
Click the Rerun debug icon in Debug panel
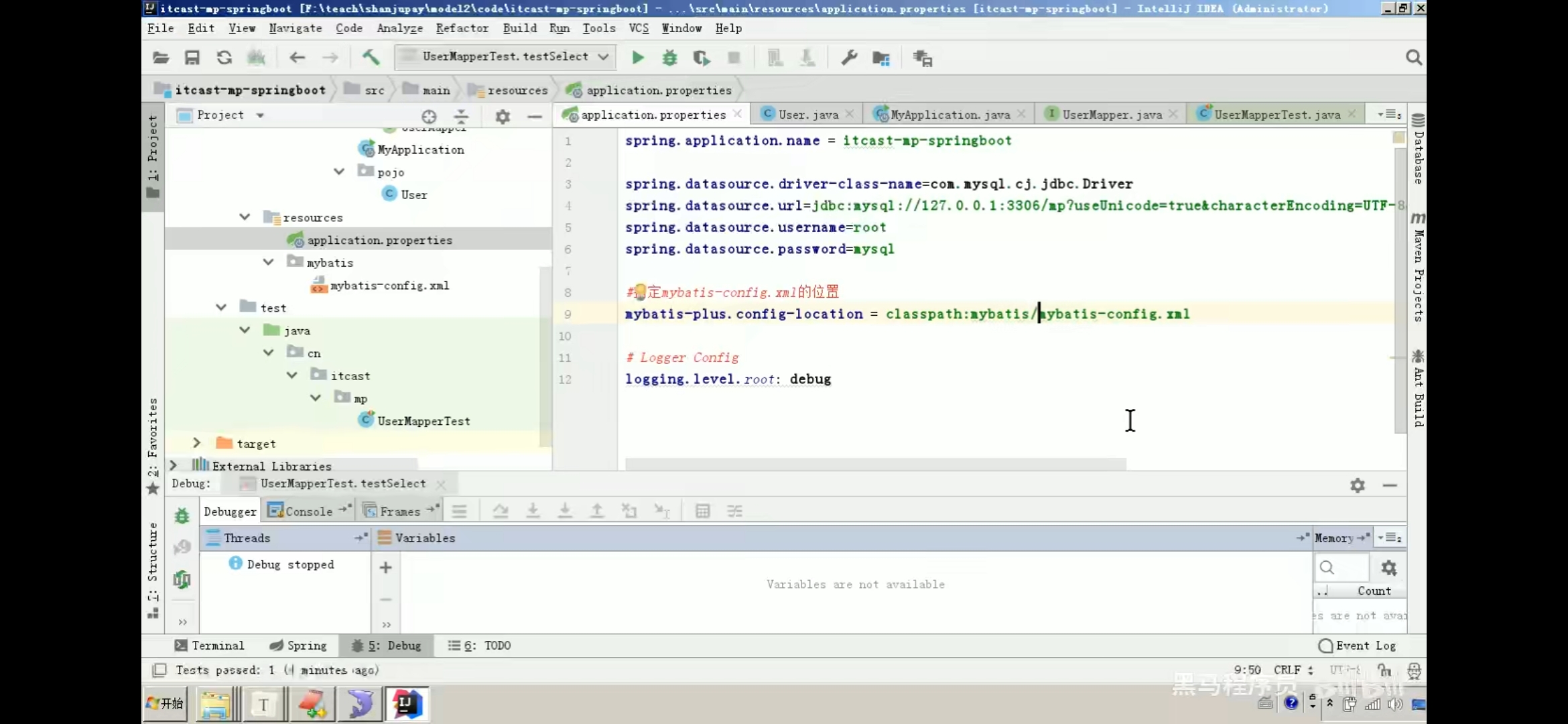click(182, 516)
